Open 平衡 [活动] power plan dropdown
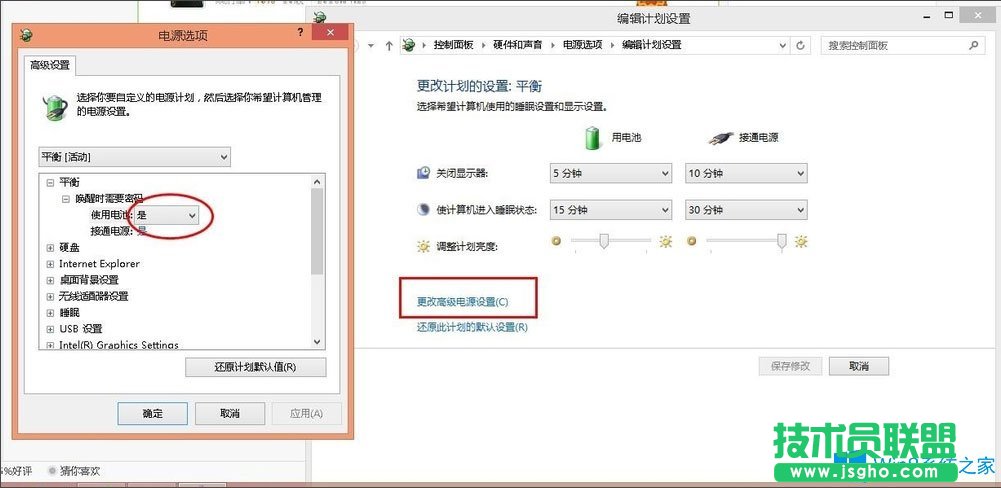 (x=135, y=156)
